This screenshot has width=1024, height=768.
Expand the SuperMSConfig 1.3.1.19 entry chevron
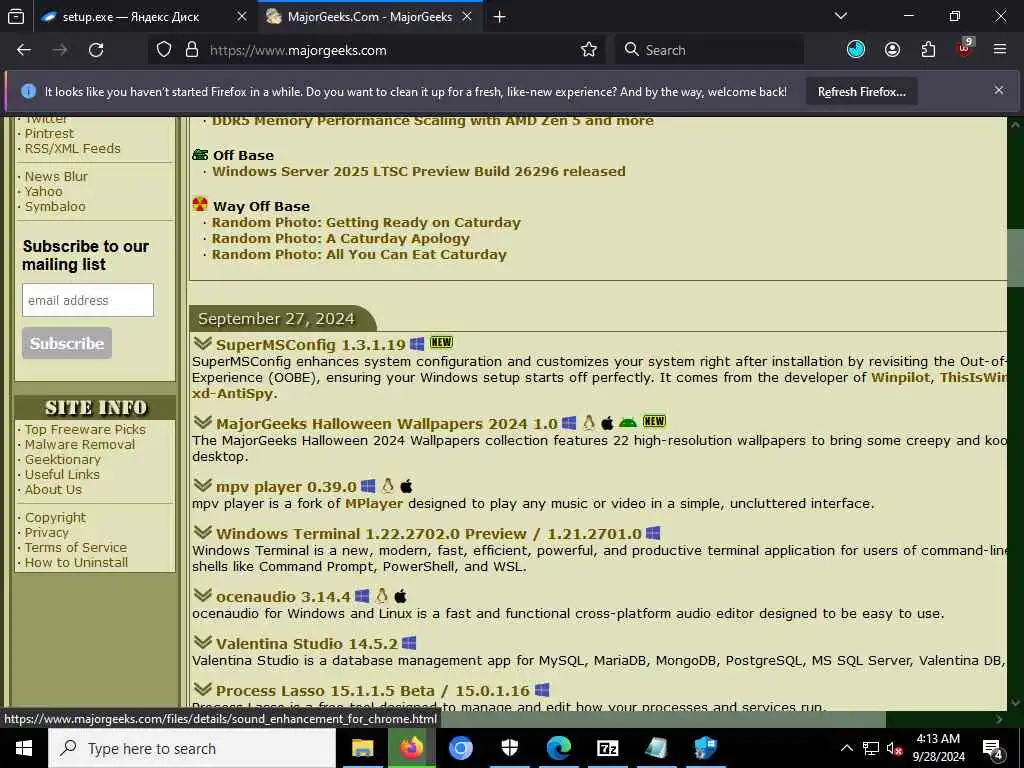(202, 343)
